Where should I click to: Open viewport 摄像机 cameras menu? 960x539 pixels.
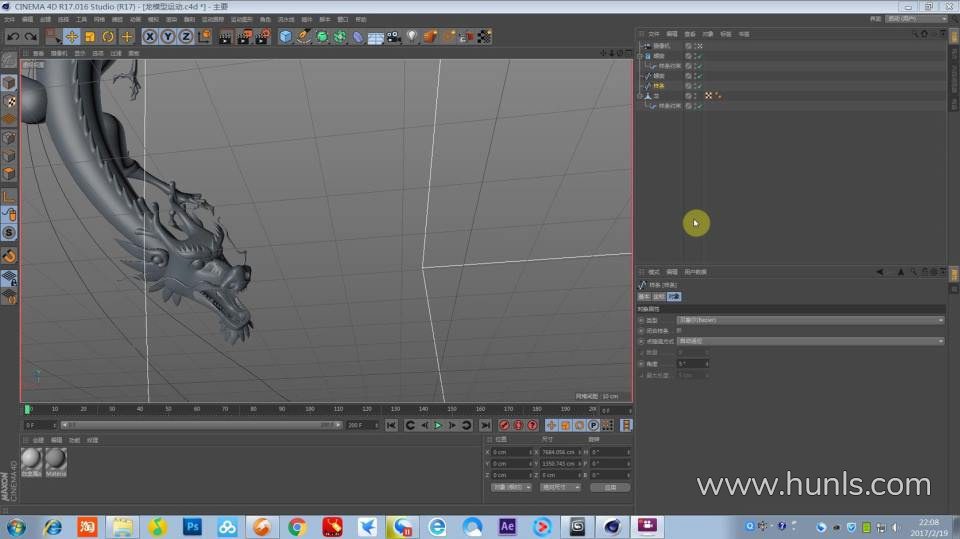point(59,53)
